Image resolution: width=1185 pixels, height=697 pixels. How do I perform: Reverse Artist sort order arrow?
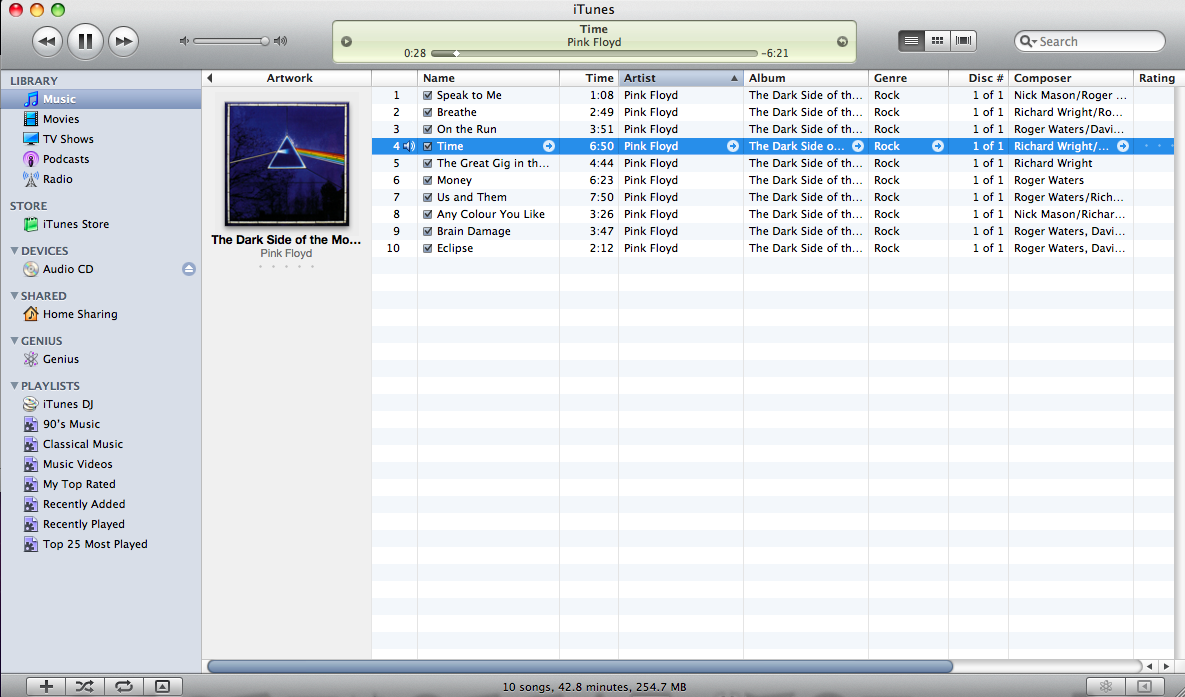pos(733,78)
